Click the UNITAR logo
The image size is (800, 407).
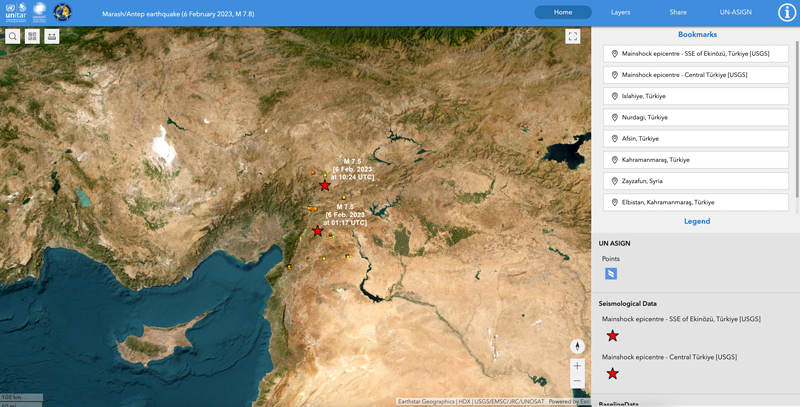pyautogui.click(x=14, y=13)
